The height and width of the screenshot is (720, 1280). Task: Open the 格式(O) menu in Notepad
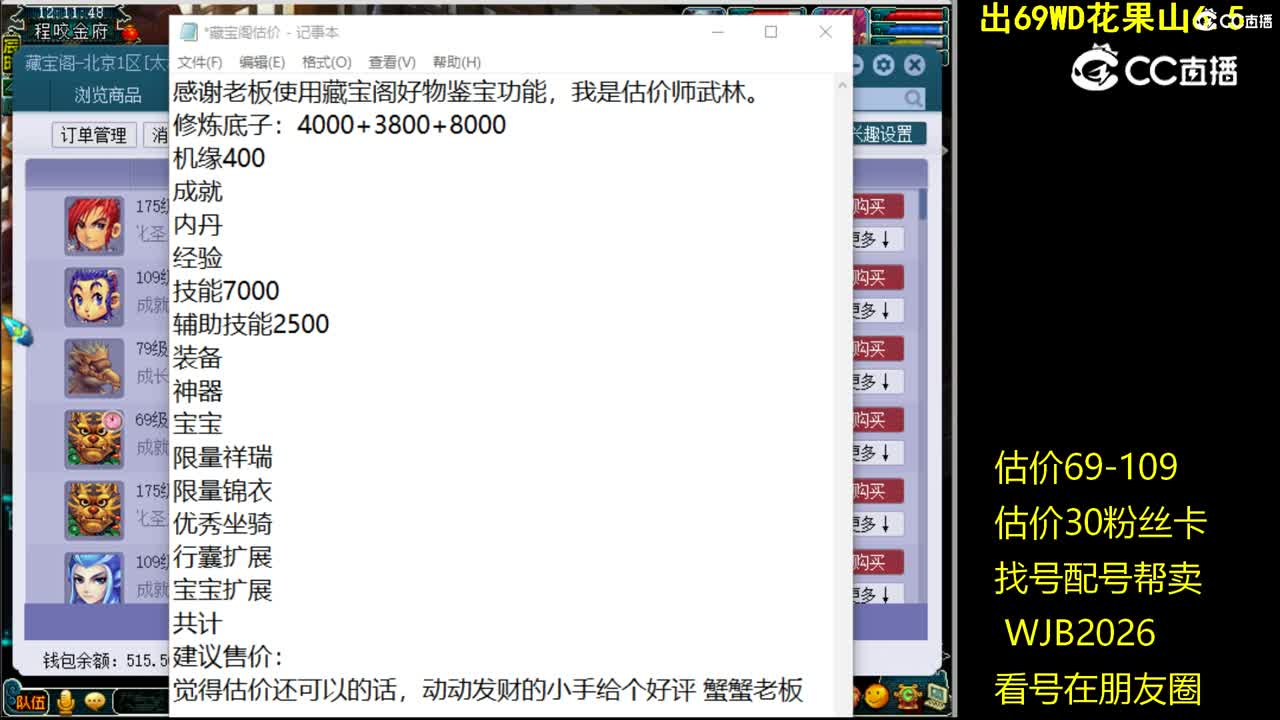coord(327,62)
